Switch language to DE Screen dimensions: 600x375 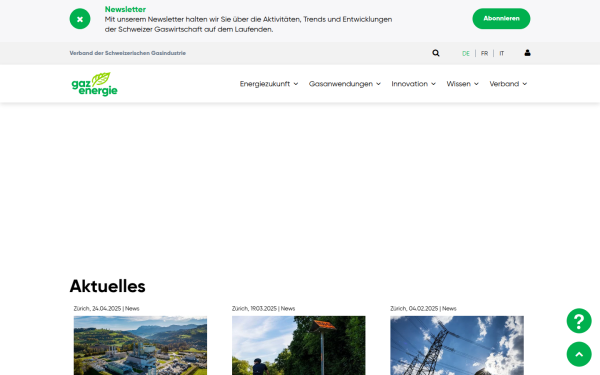(x=466, y=54)
